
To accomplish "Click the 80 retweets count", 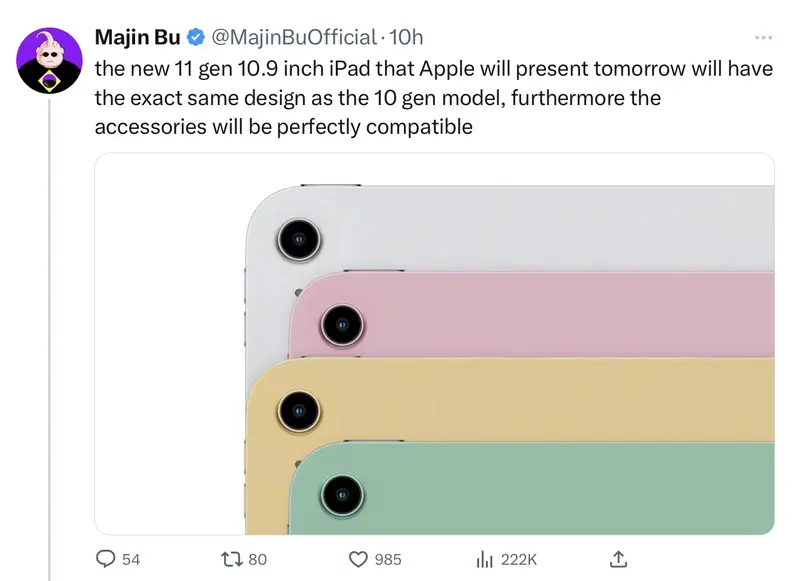I will 257,560.
